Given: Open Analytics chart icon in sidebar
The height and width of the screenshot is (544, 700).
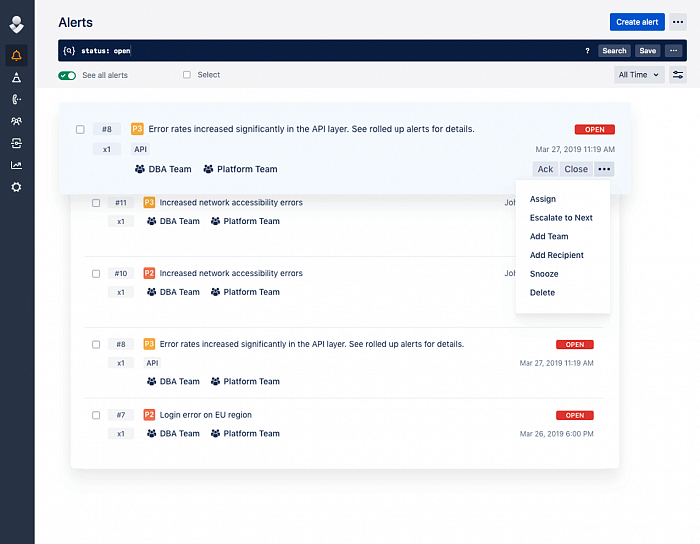Looking at the screenshot, I should (x=16, y=165).
